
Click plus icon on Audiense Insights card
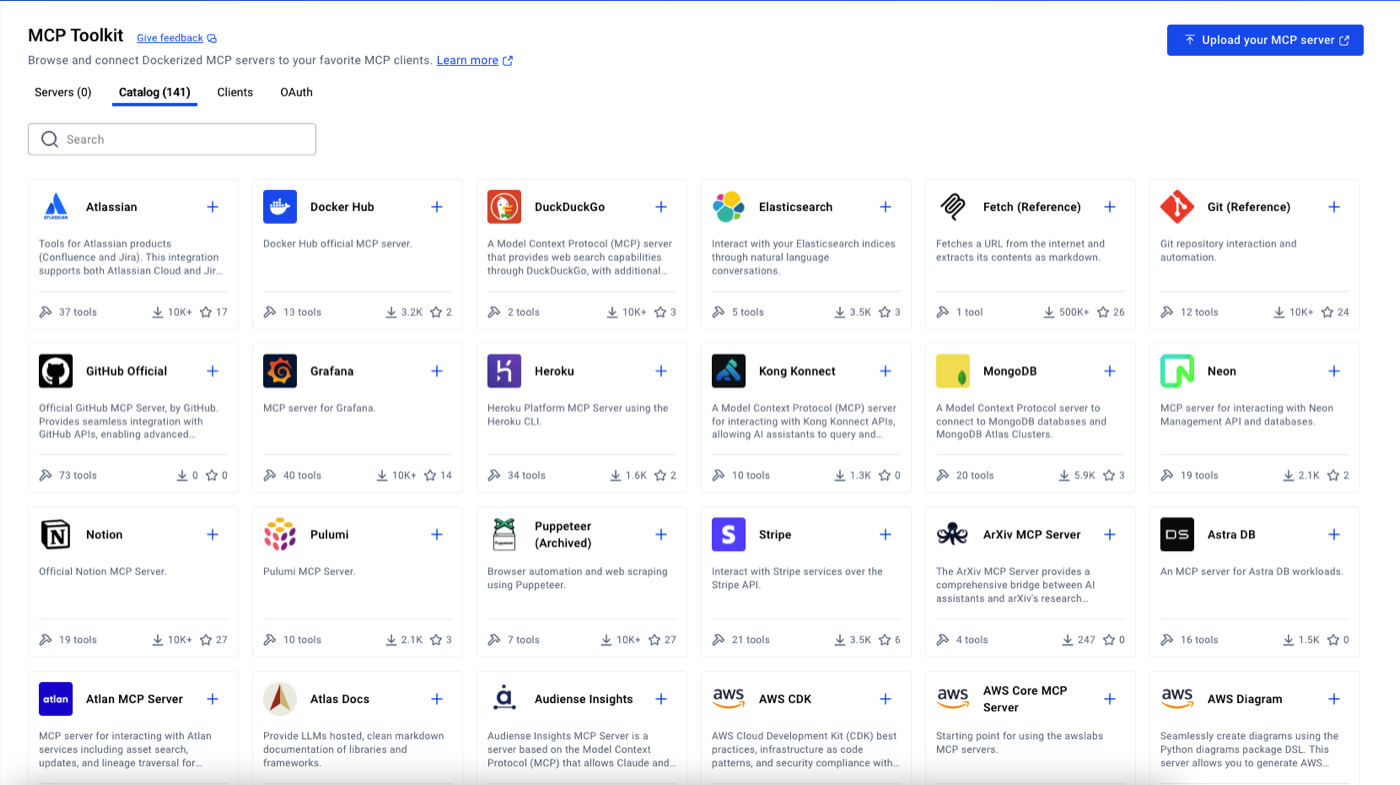661,699
